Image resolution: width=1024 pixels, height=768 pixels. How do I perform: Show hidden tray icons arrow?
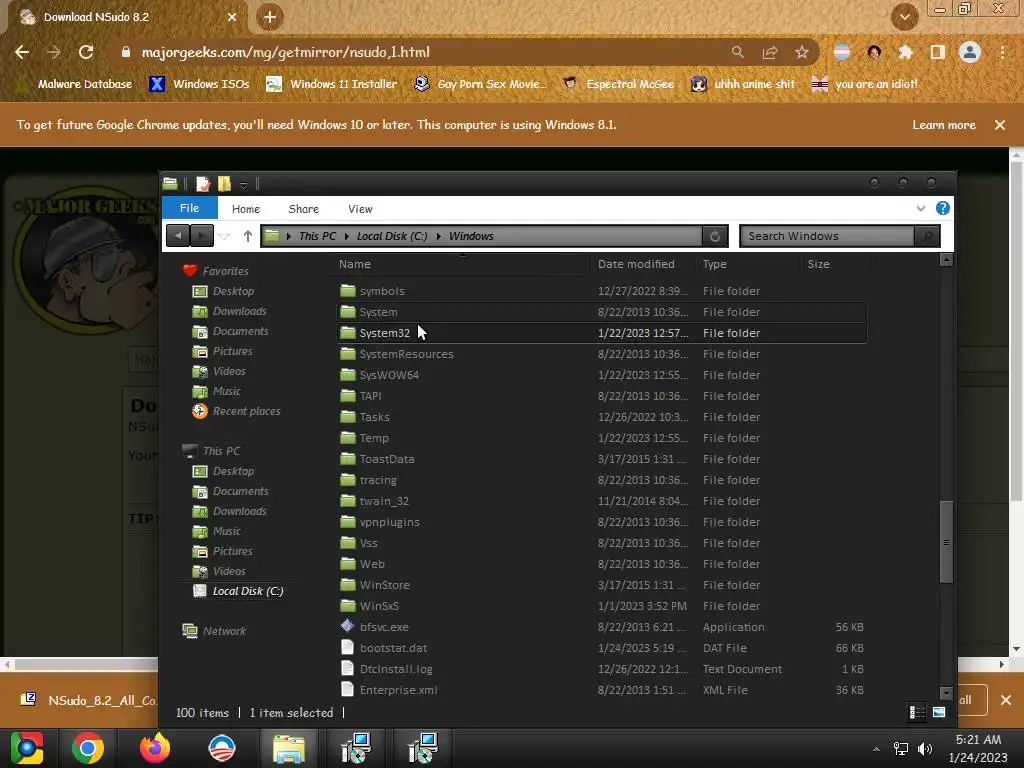pos(876,748)
